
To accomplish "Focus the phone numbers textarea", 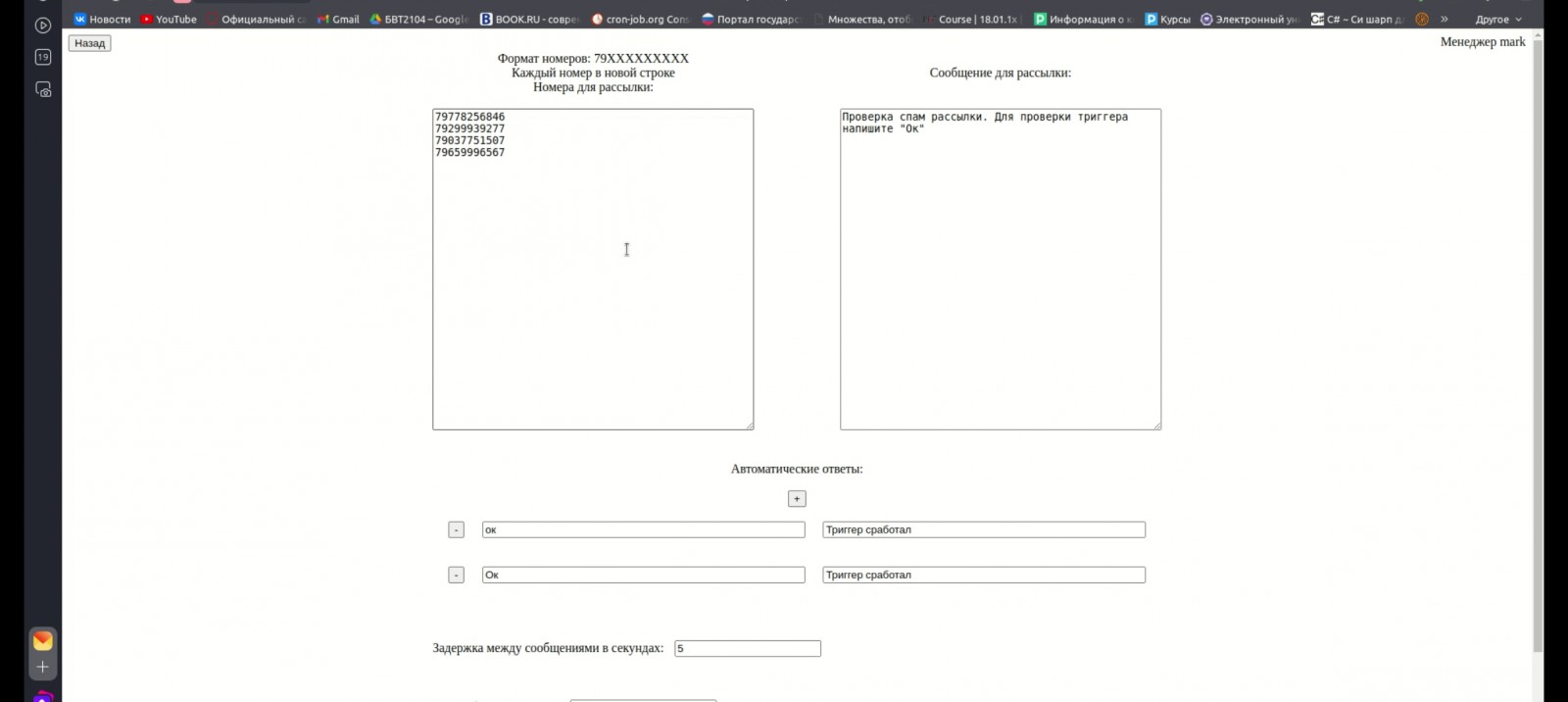I will tap(593, 270).
